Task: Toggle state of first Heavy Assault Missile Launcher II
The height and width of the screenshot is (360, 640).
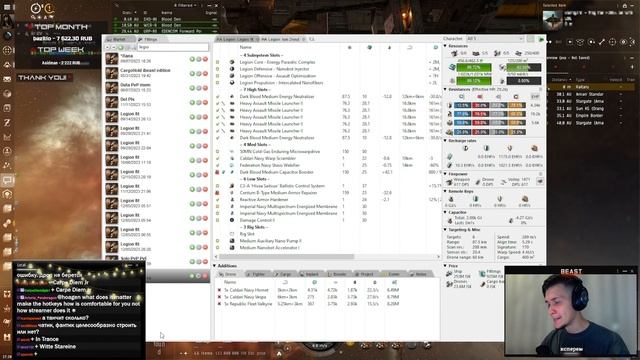Action: point(218,104)
